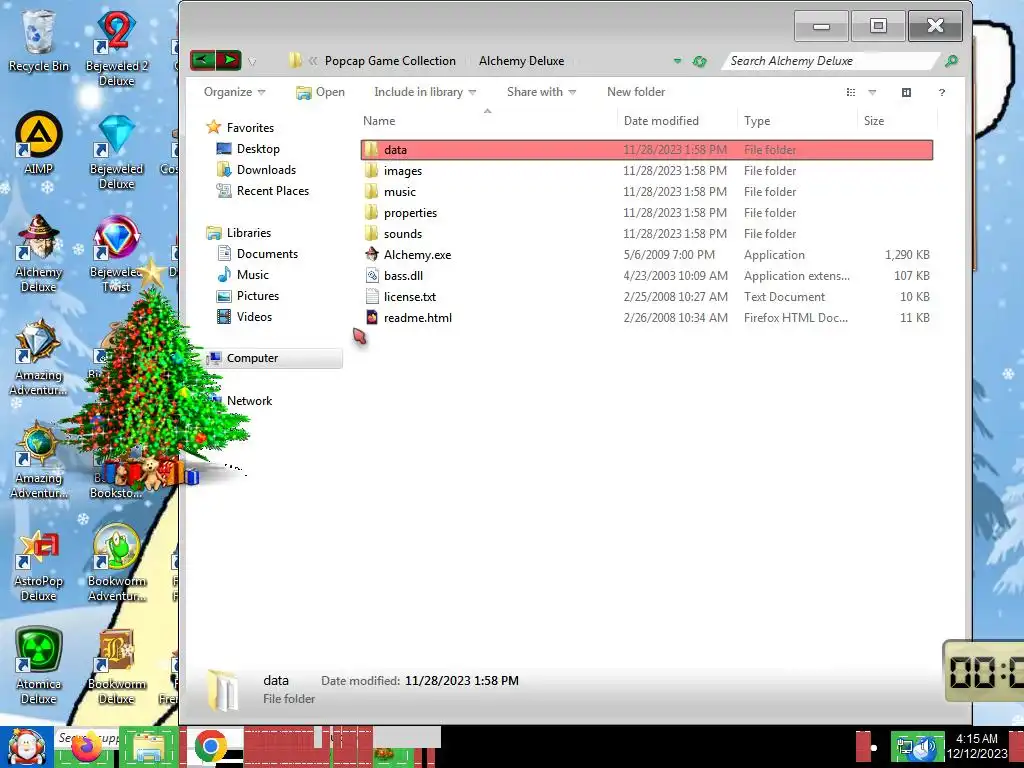Click the search magnifier icon
This screenshot has height=768, width=1024.
[951, 61]
